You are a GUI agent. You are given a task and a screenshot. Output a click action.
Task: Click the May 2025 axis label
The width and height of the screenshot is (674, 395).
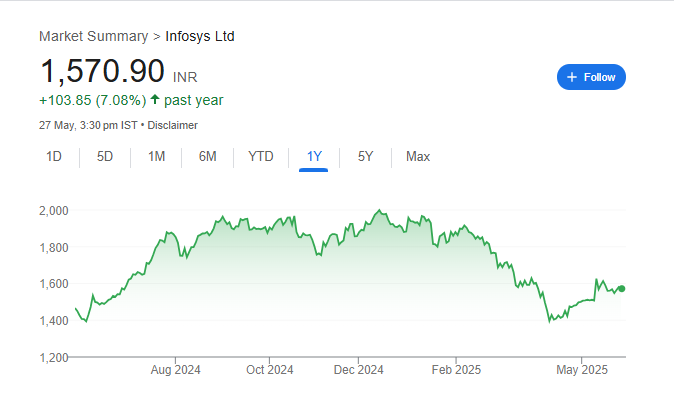pos(582,370)
